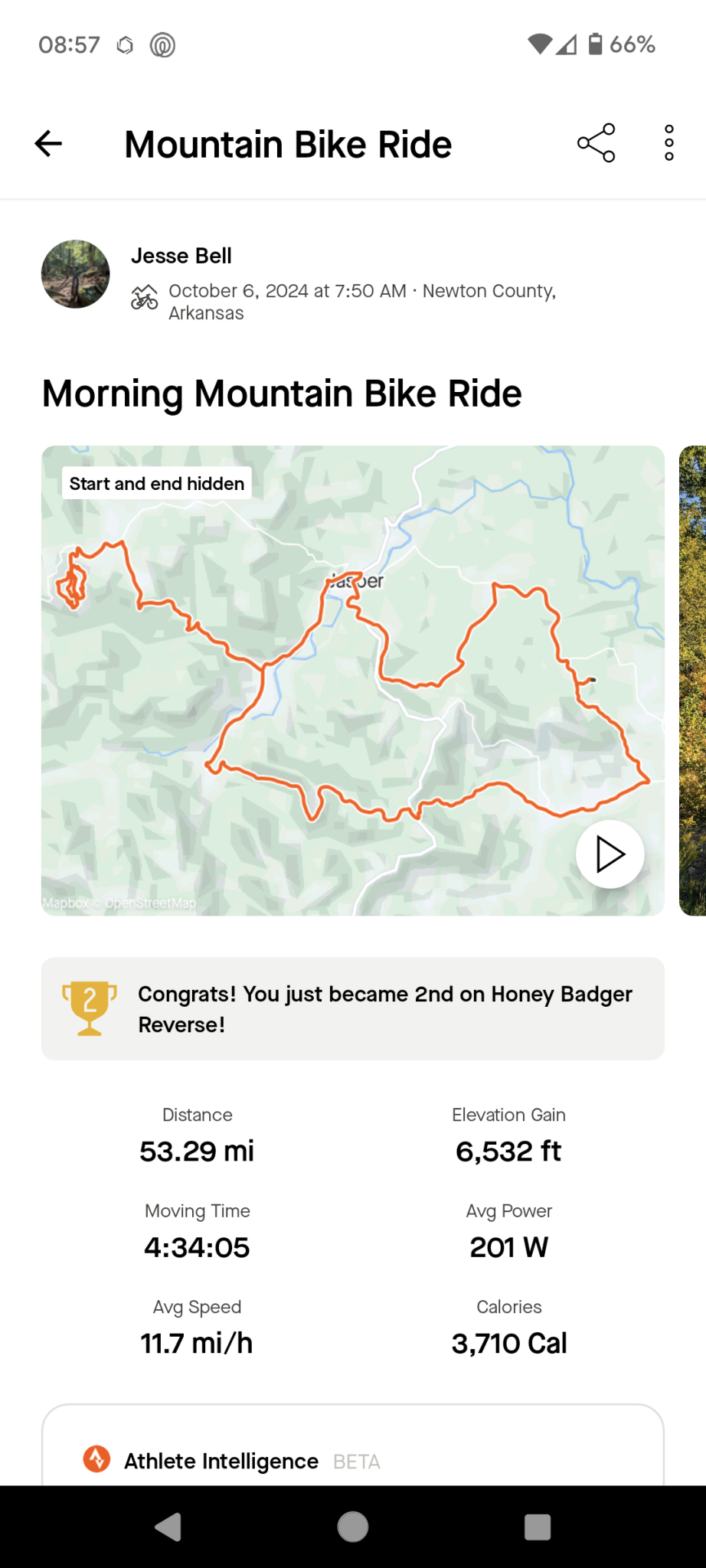
Task: Tap the Start and end hidden label
Action: pyautogui.click(x=156, y=484)
